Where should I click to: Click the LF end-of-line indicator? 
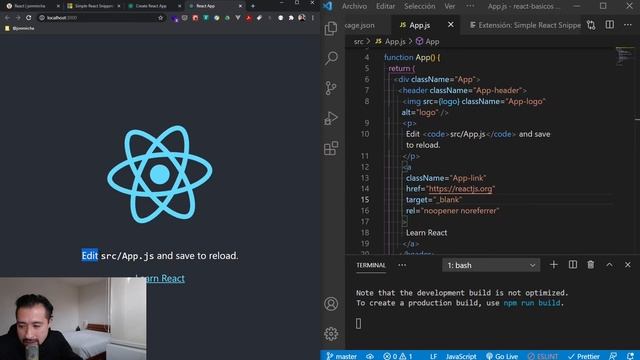(x=433, y=356)
